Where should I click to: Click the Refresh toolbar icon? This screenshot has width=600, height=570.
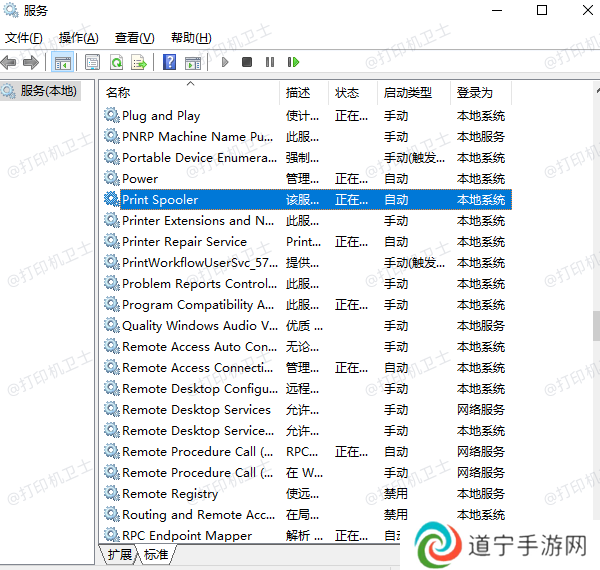(116, 62)
